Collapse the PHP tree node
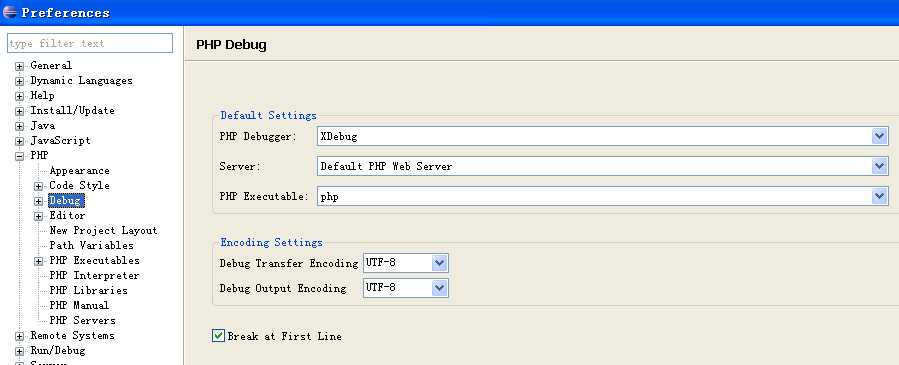Viewport: 899px width, 365px height. (x=19, y=156)
